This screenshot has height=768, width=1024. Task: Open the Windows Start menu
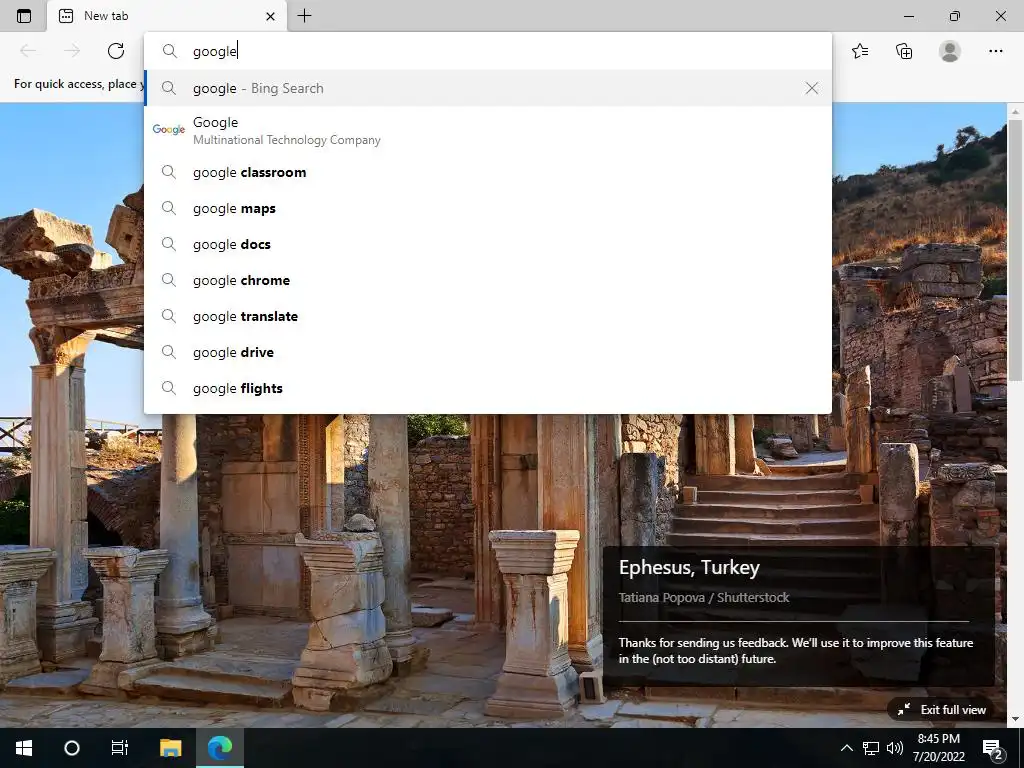tap(24, 748)
